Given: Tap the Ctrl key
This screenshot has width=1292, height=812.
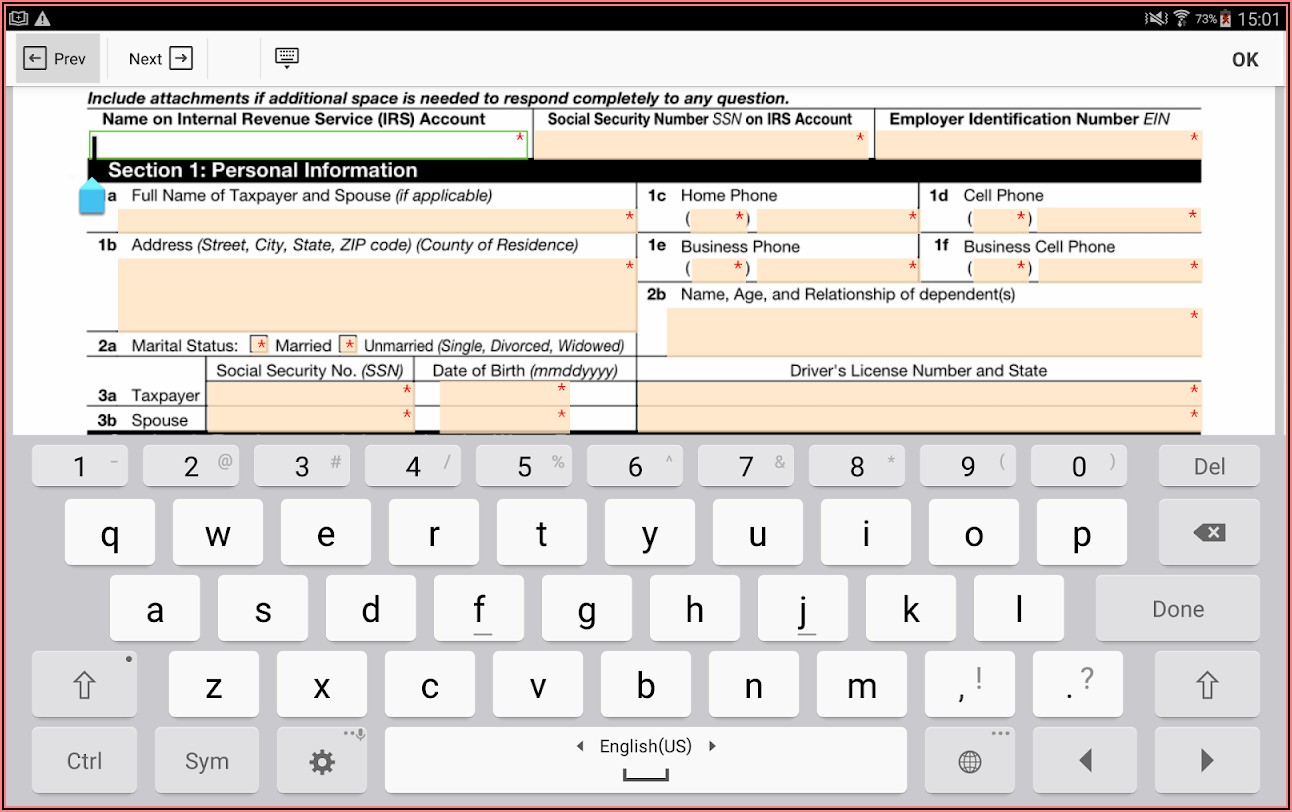Looking at the screenshot, I should coord(84,761).
